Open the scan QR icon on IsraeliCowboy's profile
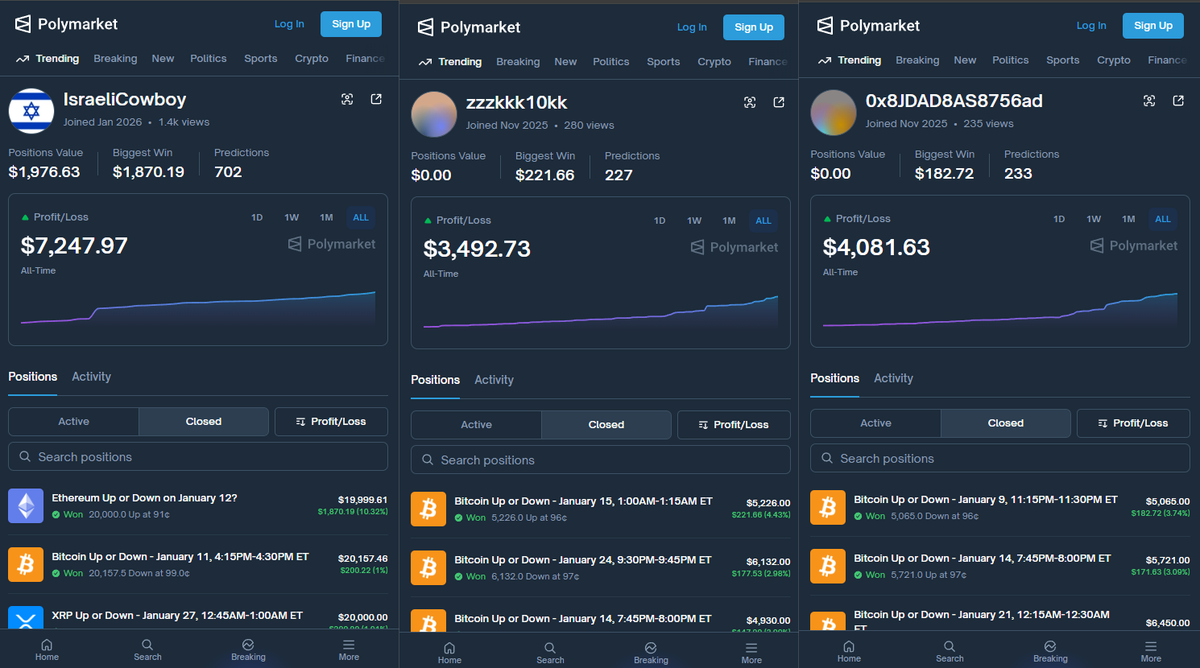1200x668 pixels. point(347,99)
